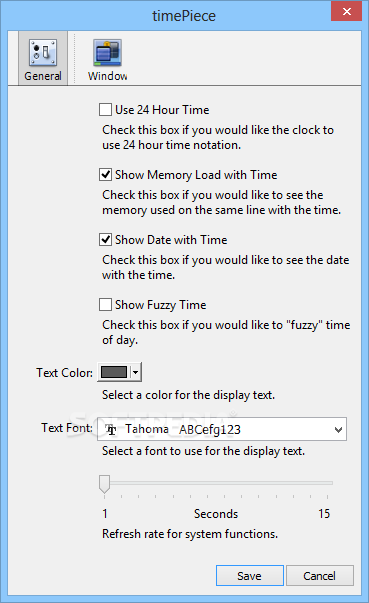Click the TrueType font icon beside Tahoma
This screenshot has height=603, width=369.
pos(111,430)
